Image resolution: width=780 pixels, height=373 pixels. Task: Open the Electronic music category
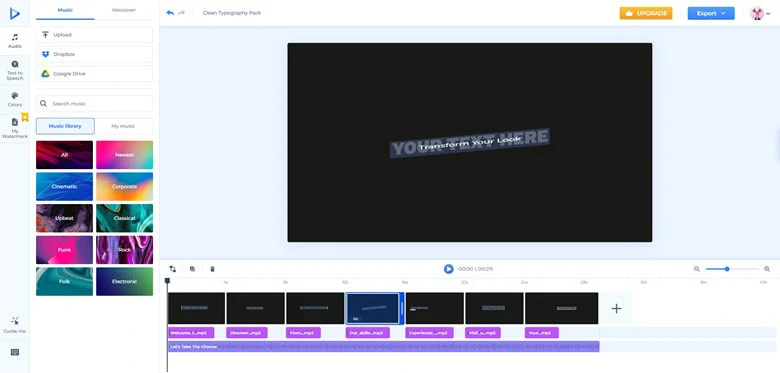pyautogui.click(x=124, y=281)
